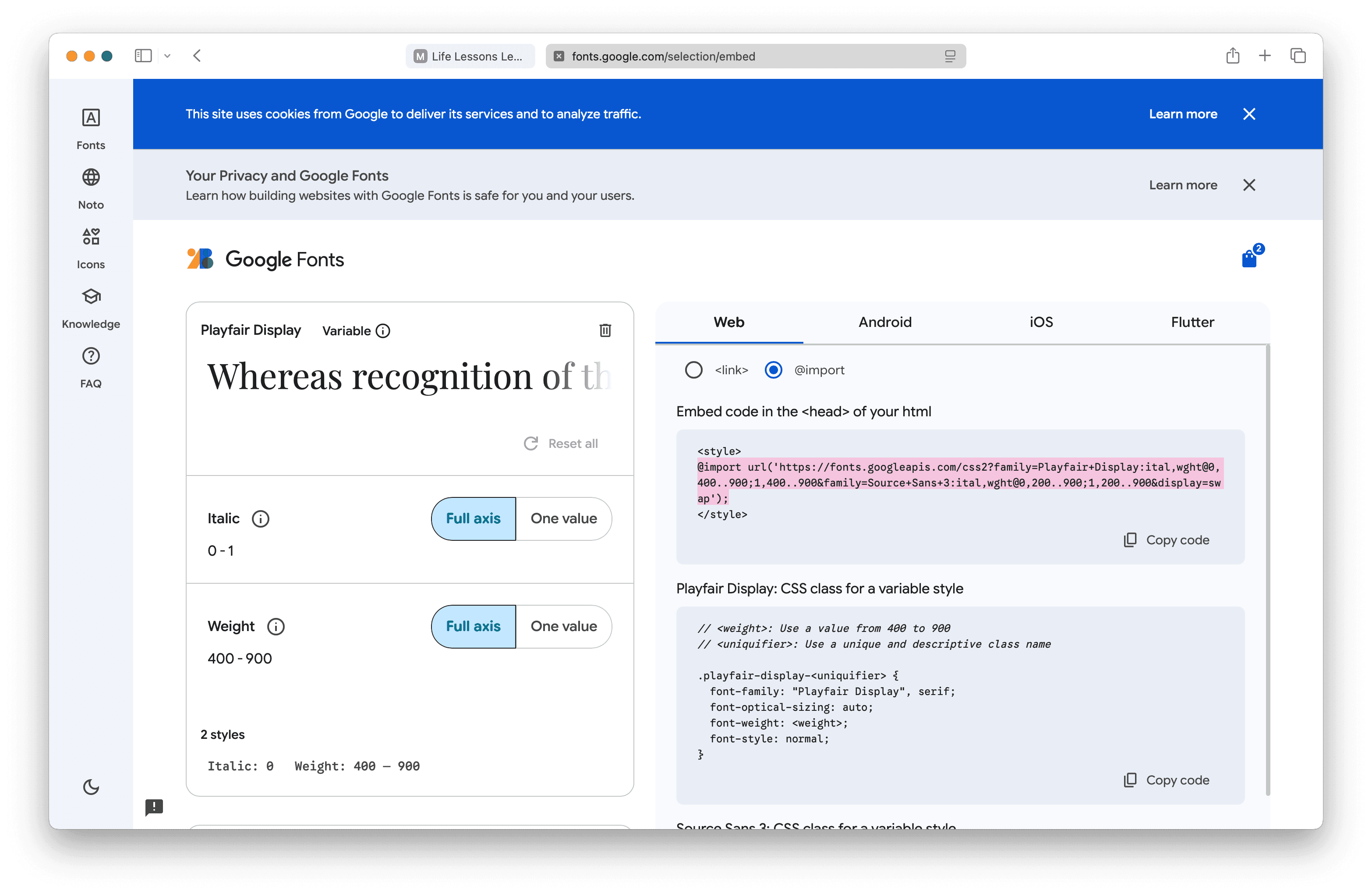The image size is (1372, 894).
Task: Toggle dark mode with the moon icon
Action: coord(91,787)
